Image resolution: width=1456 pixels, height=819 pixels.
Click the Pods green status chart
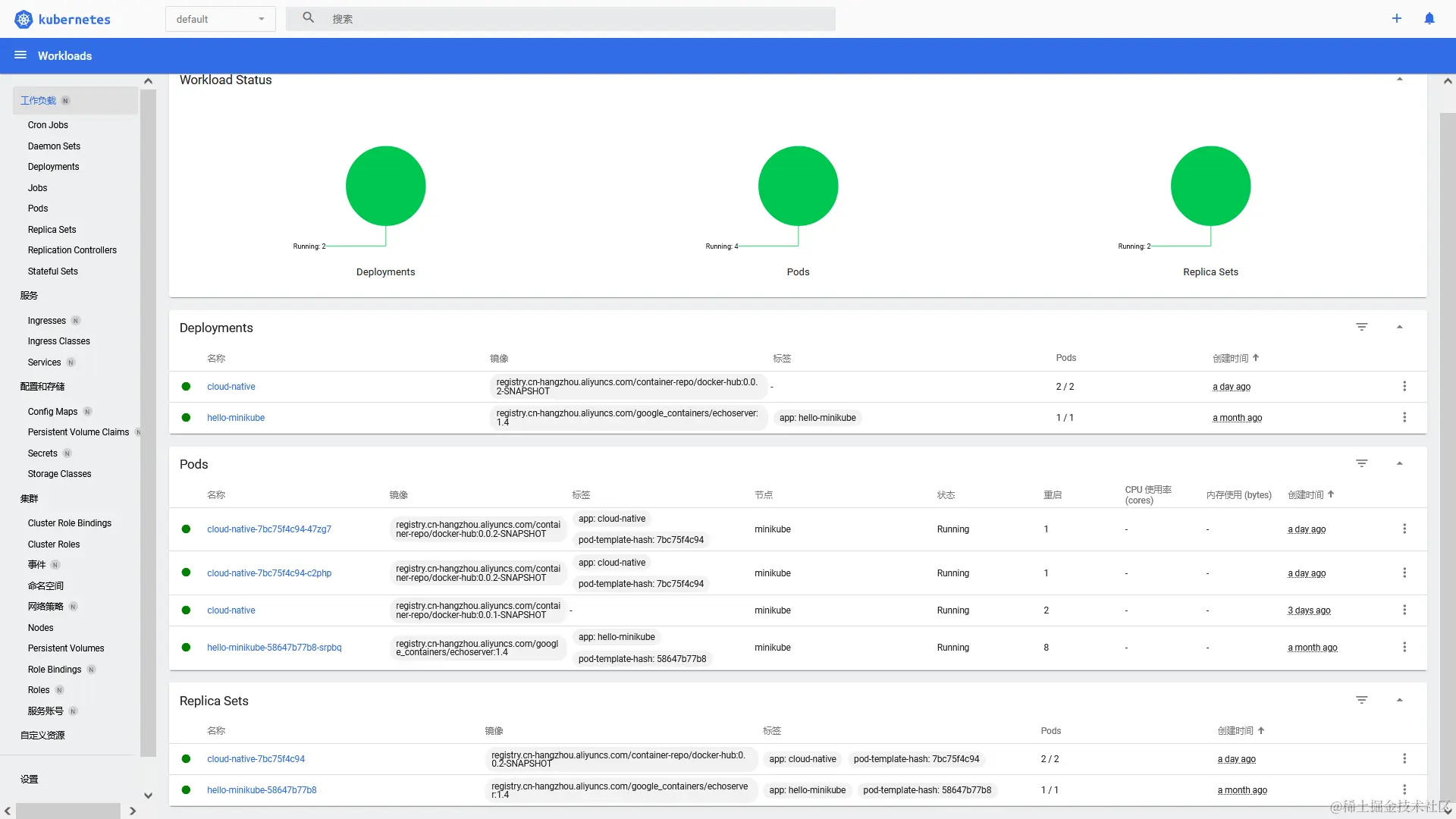[798, 186]
